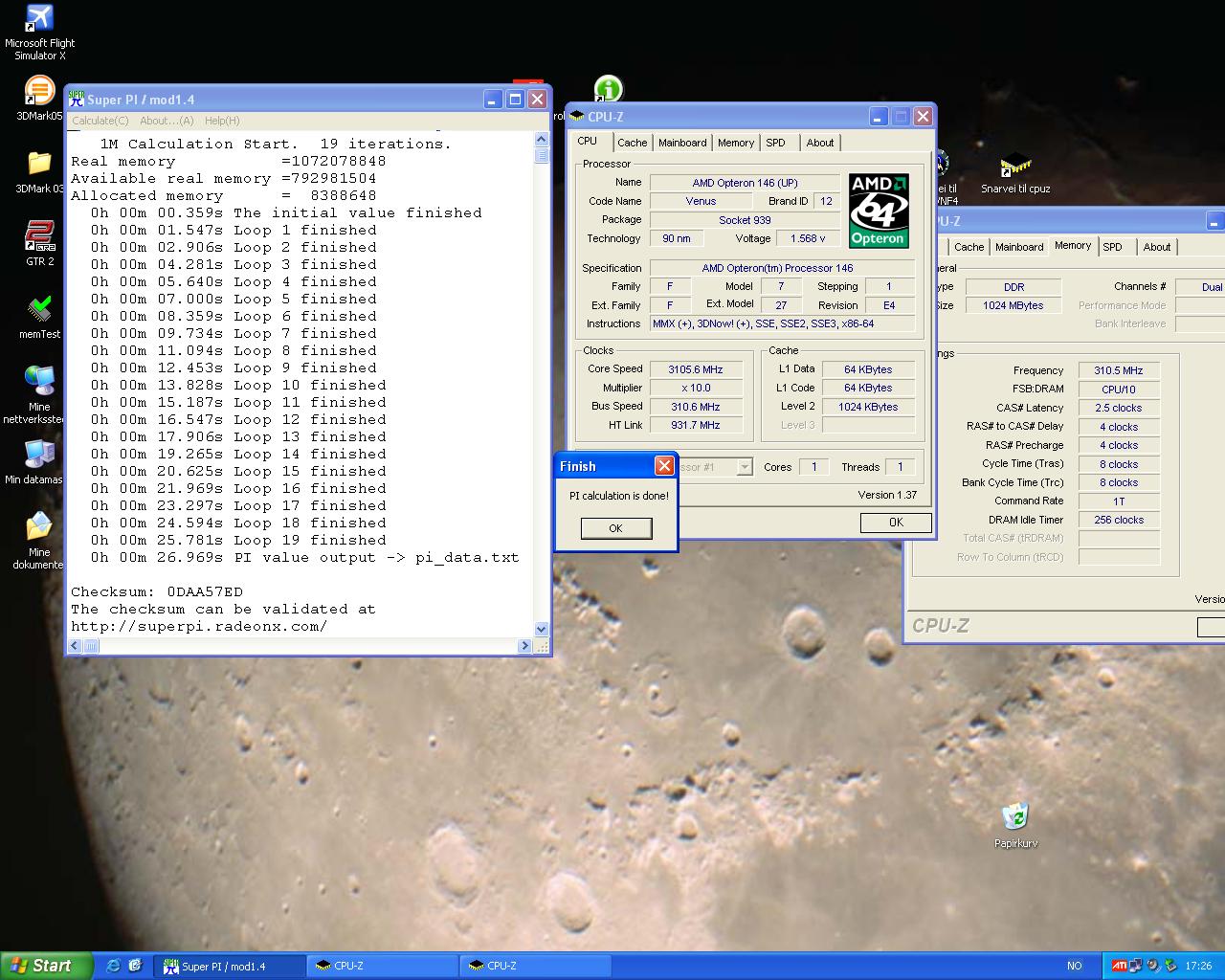
Task: Click the HT Link value 931.7 MHz
Action: (696, 425)
